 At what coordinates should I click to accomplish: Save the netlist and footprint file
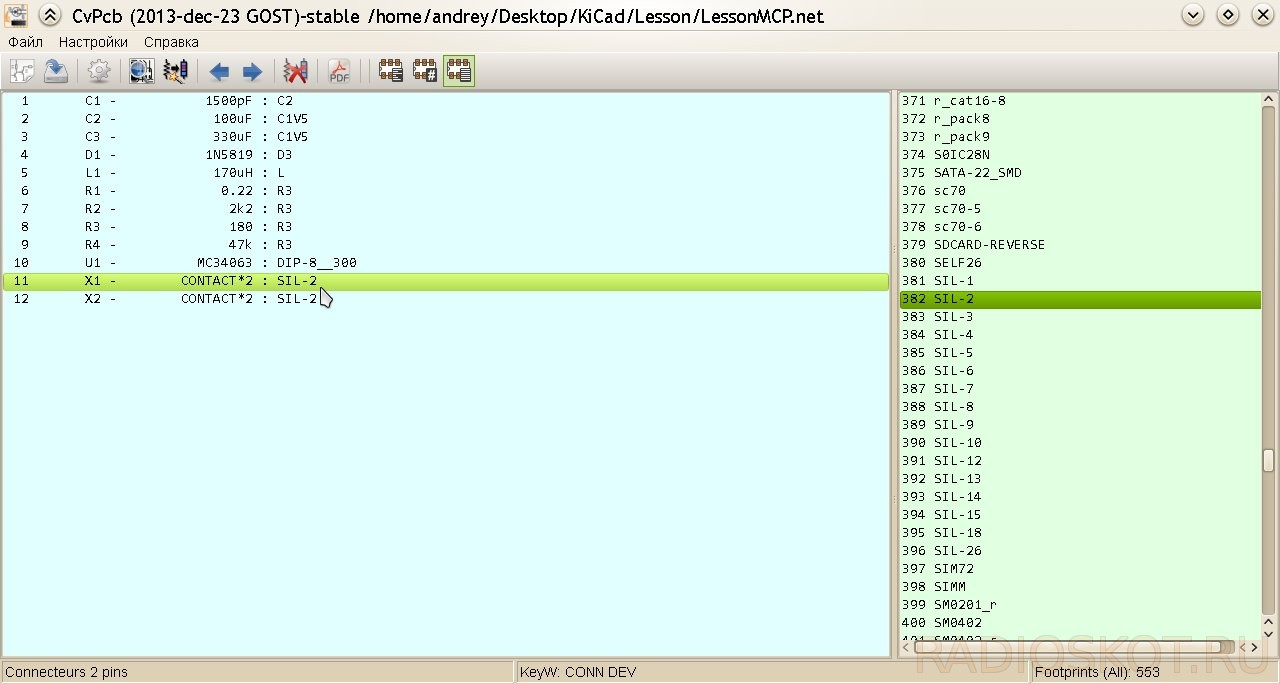coord(56,71)
